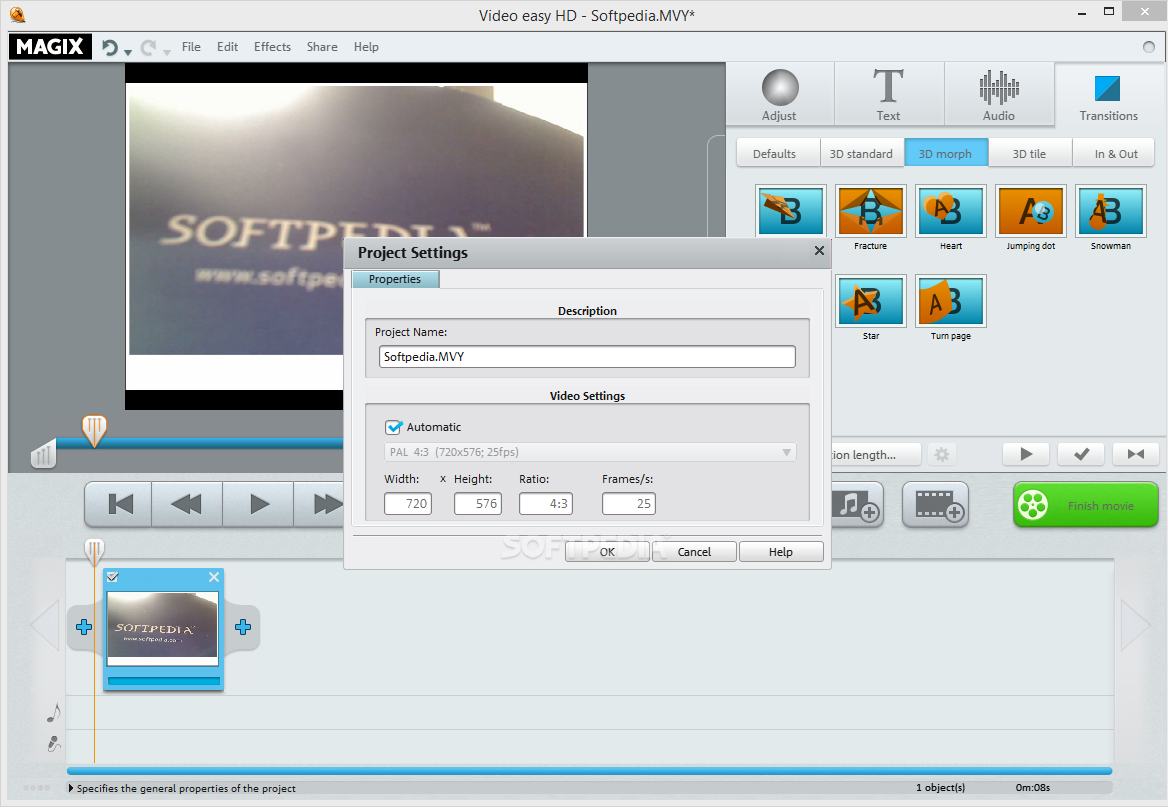Click the volume level icon under preview
The width and height of the screenshot is (1168, 807).
[x=43, y=454]
